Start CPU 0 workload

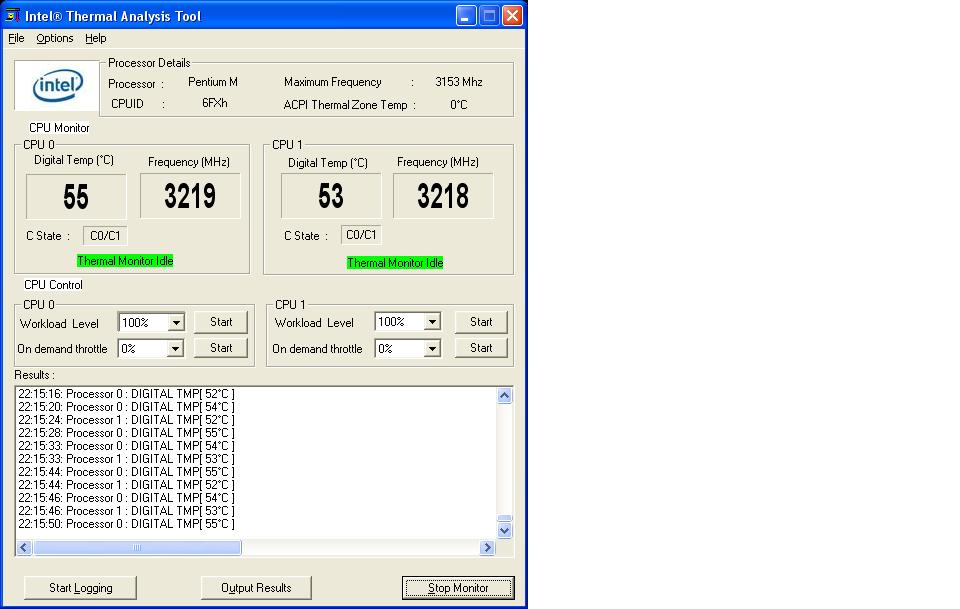221,322
